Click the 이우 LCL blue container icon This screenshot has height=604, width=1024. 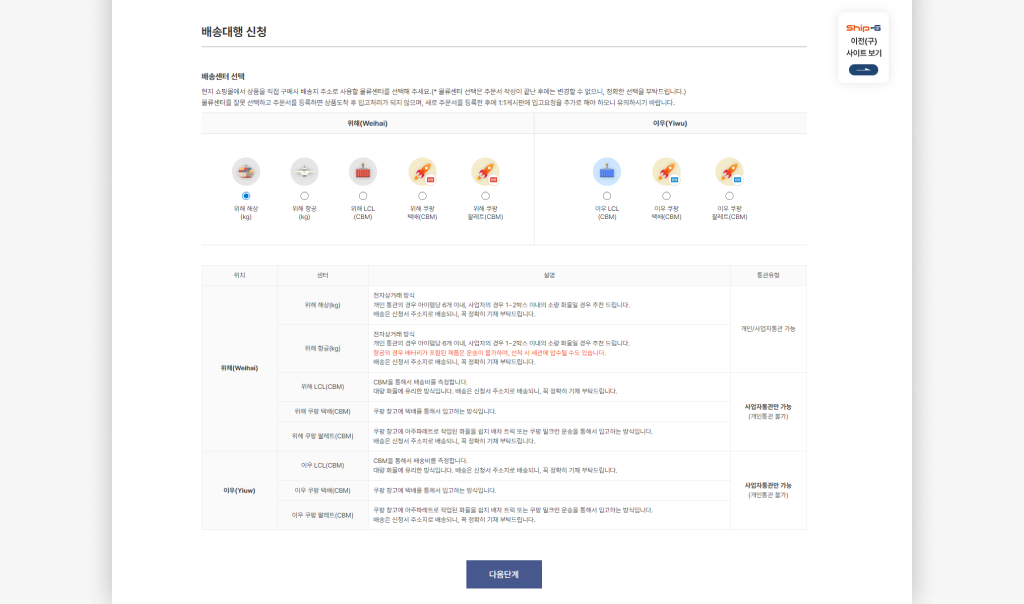(607, 171)
